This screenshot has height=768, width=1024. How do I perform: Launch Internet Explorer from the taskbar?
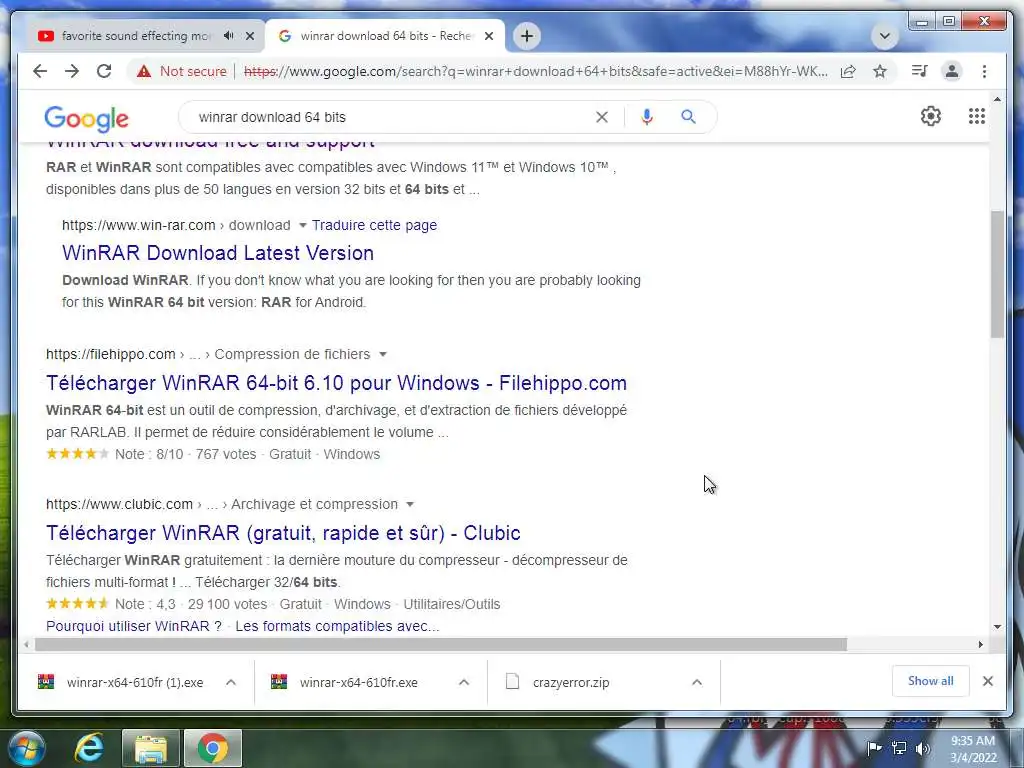89,748
